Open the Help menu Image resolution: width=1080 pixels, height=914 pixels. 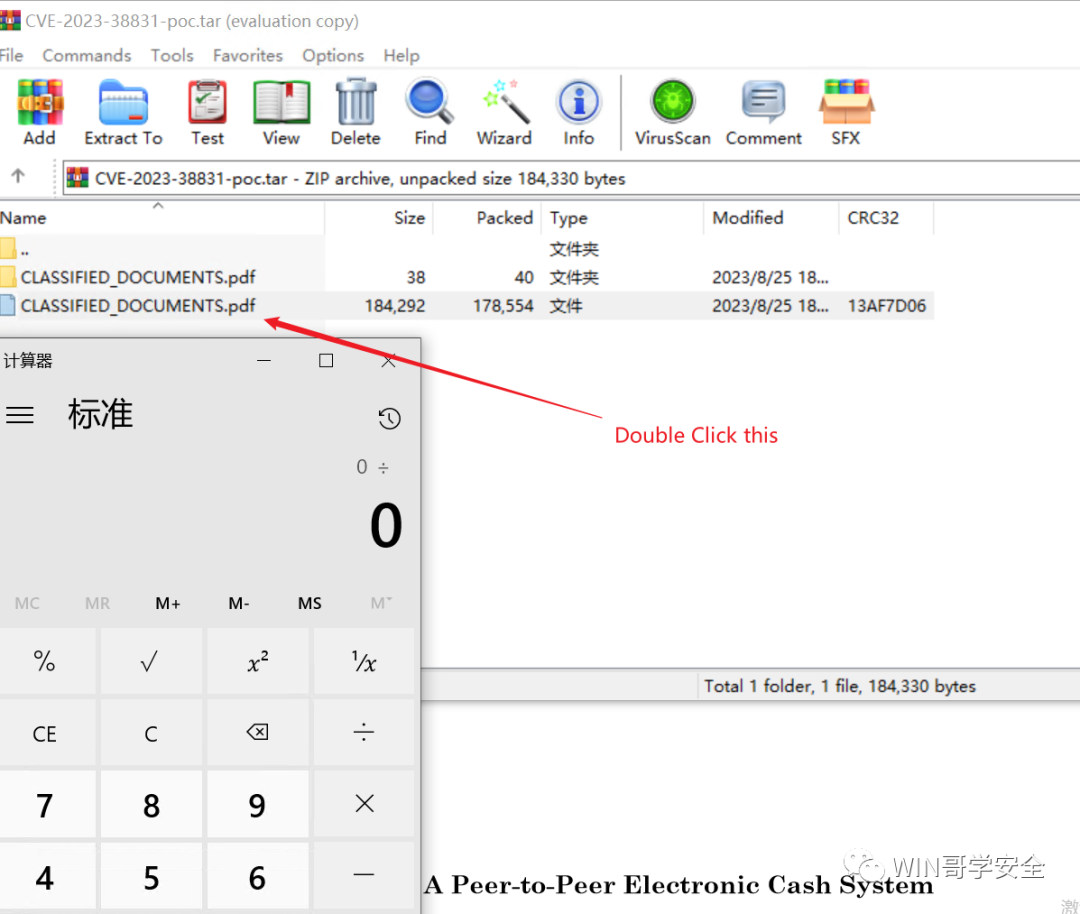(402, 55)
